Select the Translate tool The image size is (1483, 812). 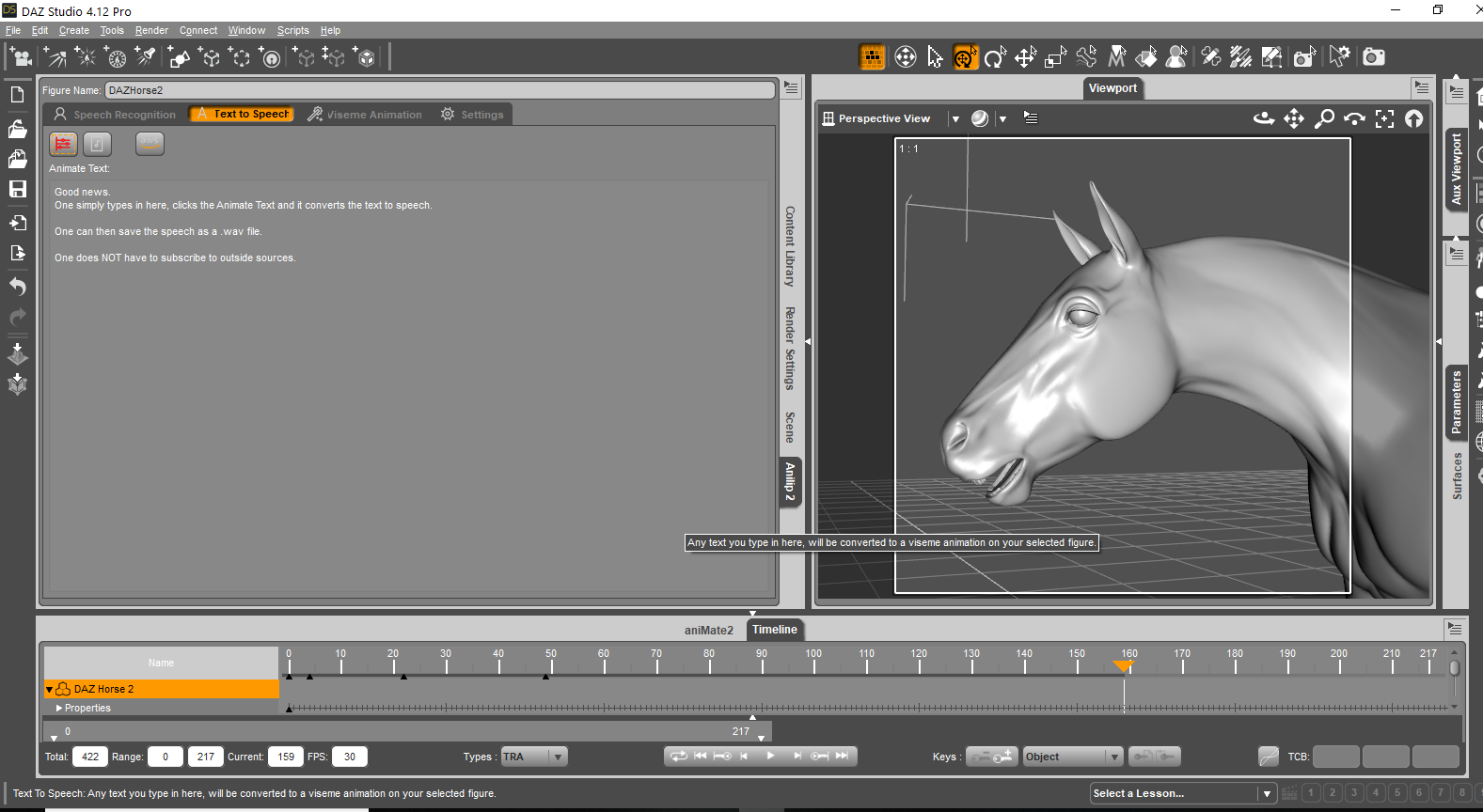pyautogui.click(x=1025, y=57)
